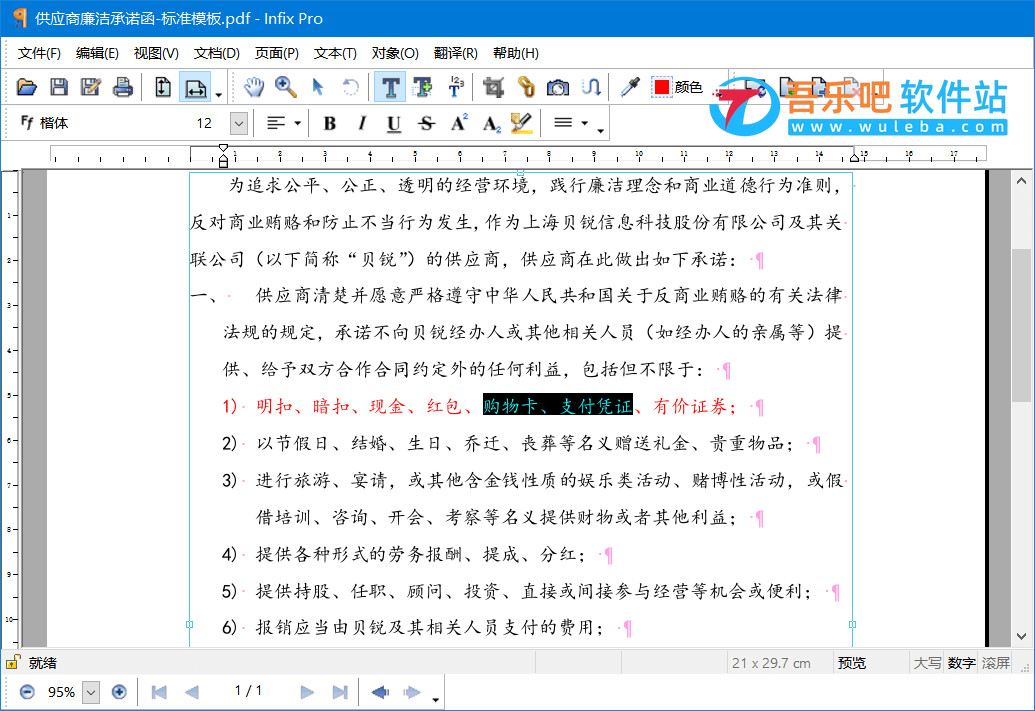The image size is (1035, 711).
Task: Activate the Text edit T tool
Action: click(x=390, y=87)
